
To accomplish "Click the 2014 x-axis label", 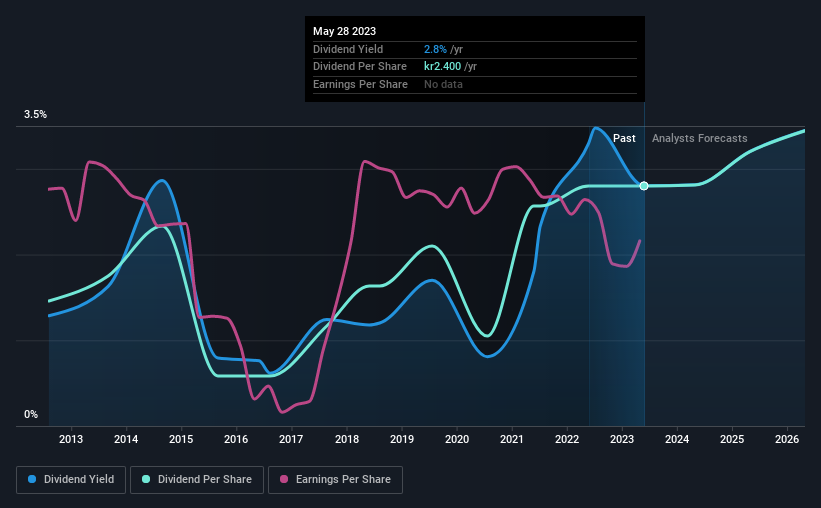I will [x=126, y=439].
